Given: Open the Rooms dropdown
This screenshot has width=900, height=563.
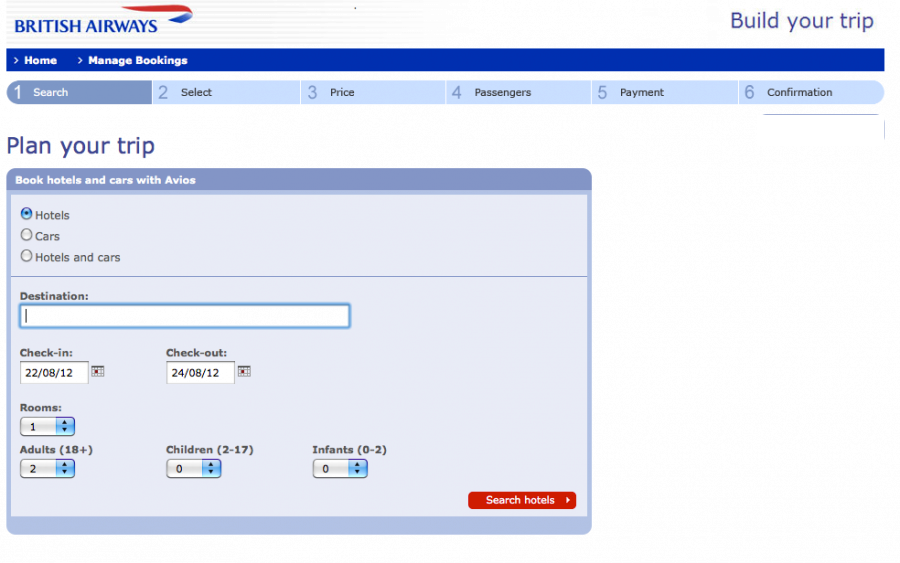Looking at the screenshot, I should coord(47,426).
